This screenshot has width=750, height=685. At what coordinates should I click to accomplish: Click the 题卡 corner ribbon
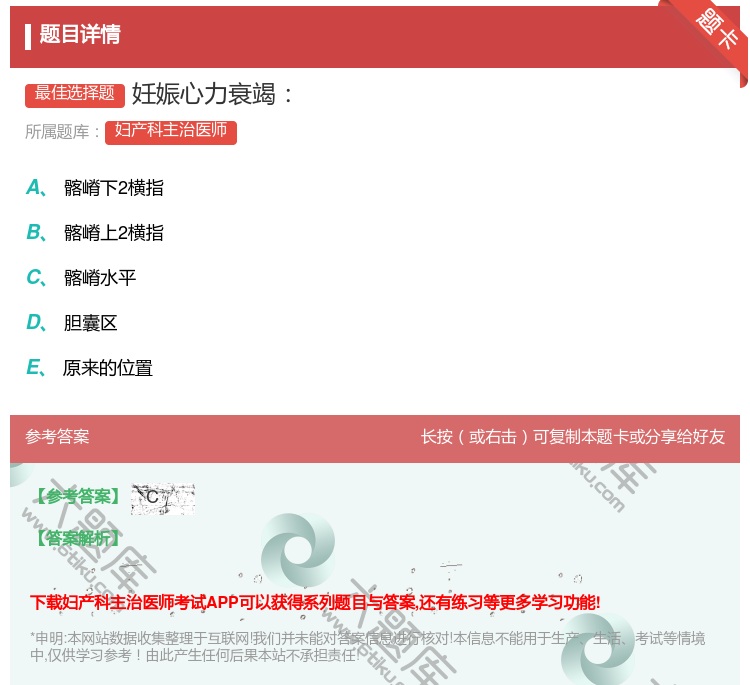pyautogui.click(x=716, y=30)
